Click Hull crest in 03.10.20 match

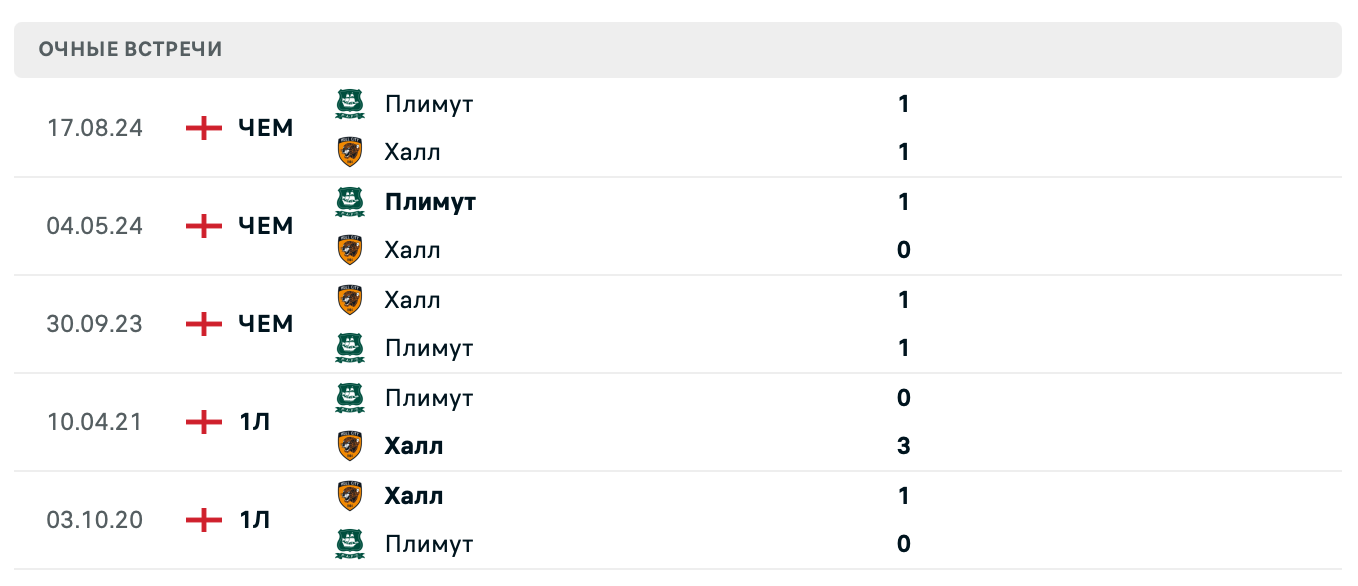349,496
